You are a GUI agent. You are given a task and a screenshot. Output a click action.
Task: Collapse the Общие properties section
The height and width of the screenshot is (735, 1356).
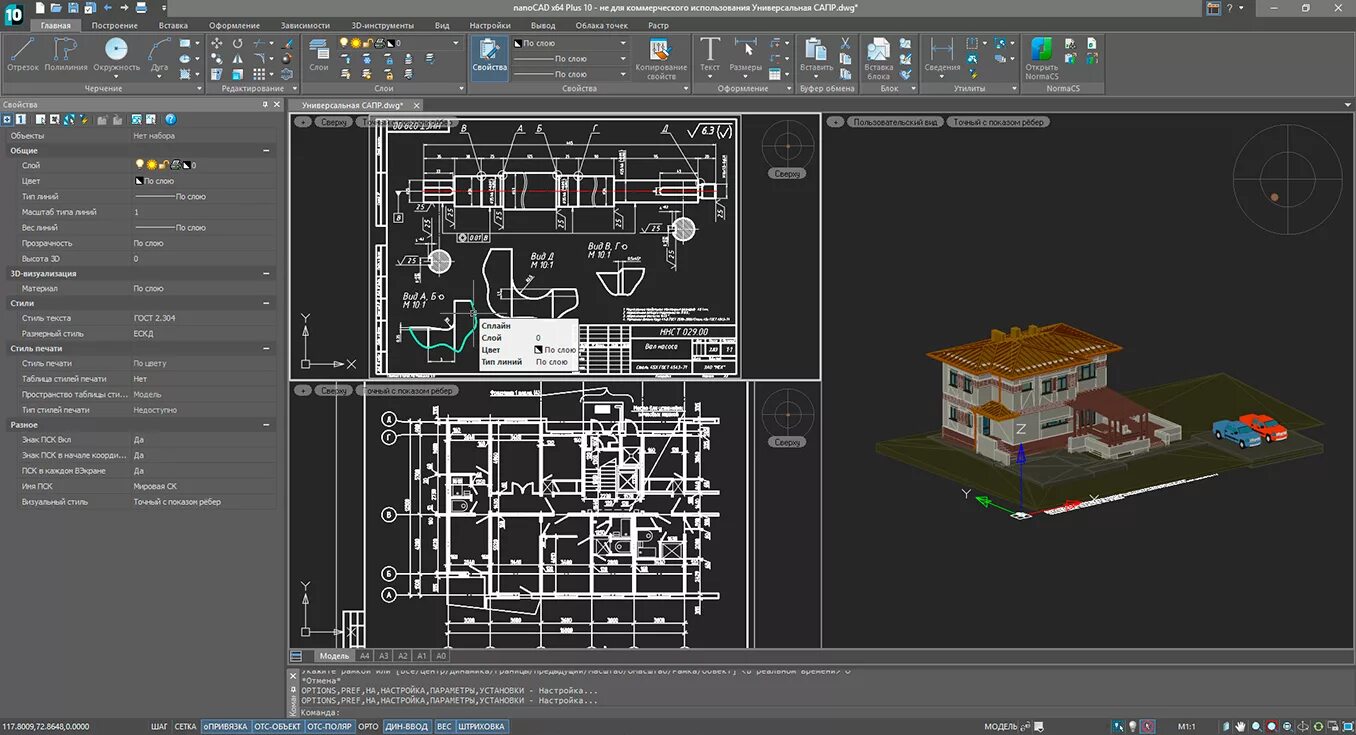pos(266,150)
